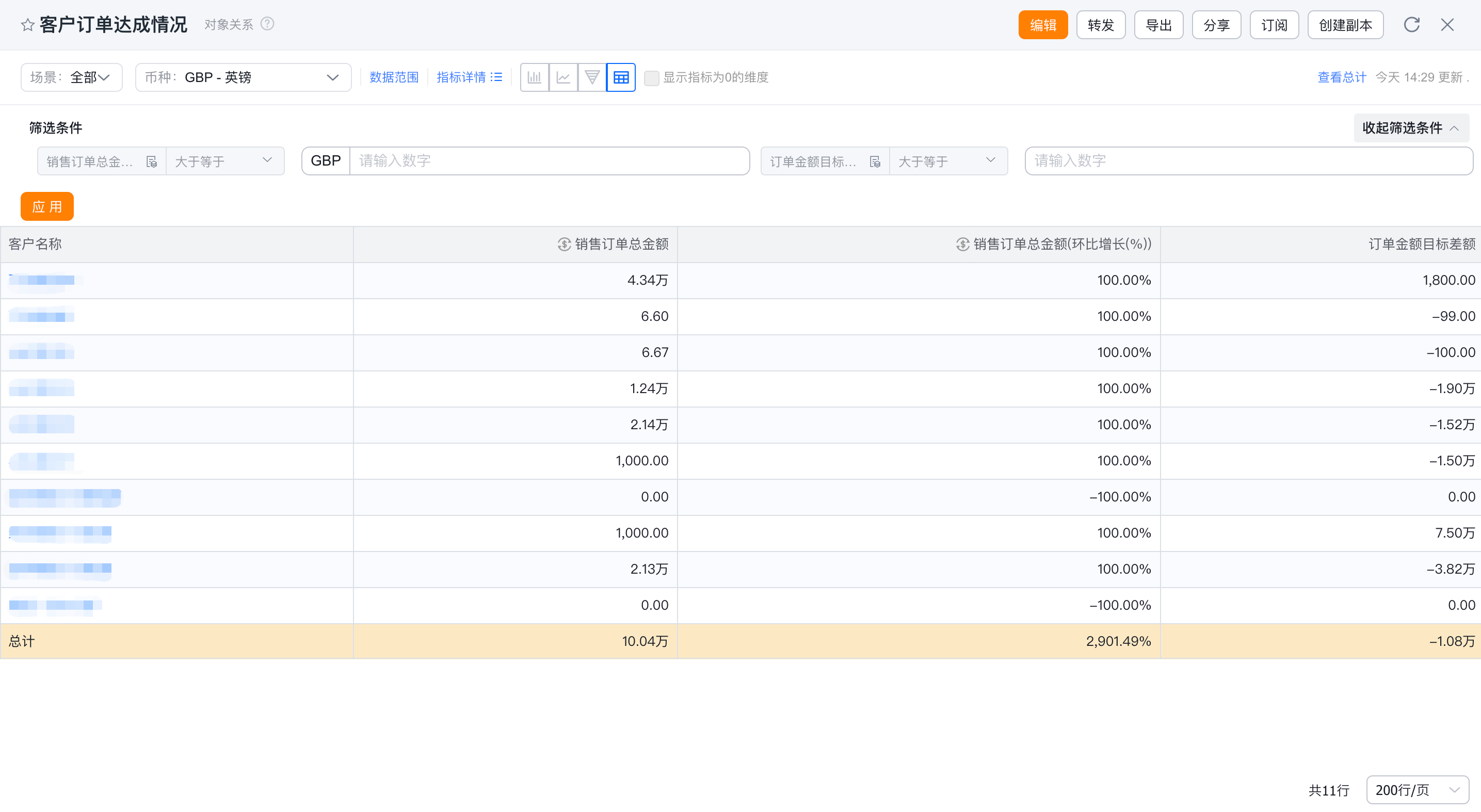Viewport: 1481px width, 812px height.
Task: Enable 显示指标为0的维度 checkbox
Action: 651,77
